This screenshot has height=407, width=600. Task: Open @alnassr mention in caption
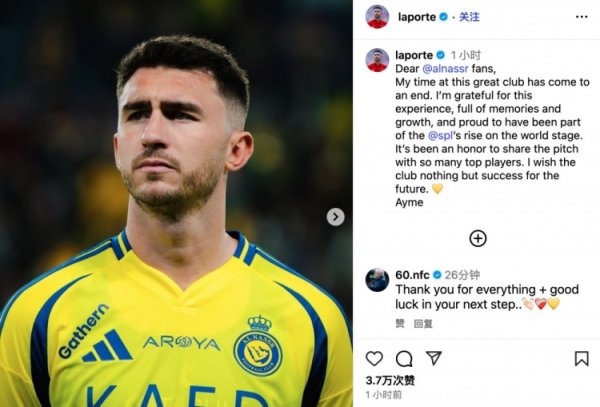tap(445, 69)
